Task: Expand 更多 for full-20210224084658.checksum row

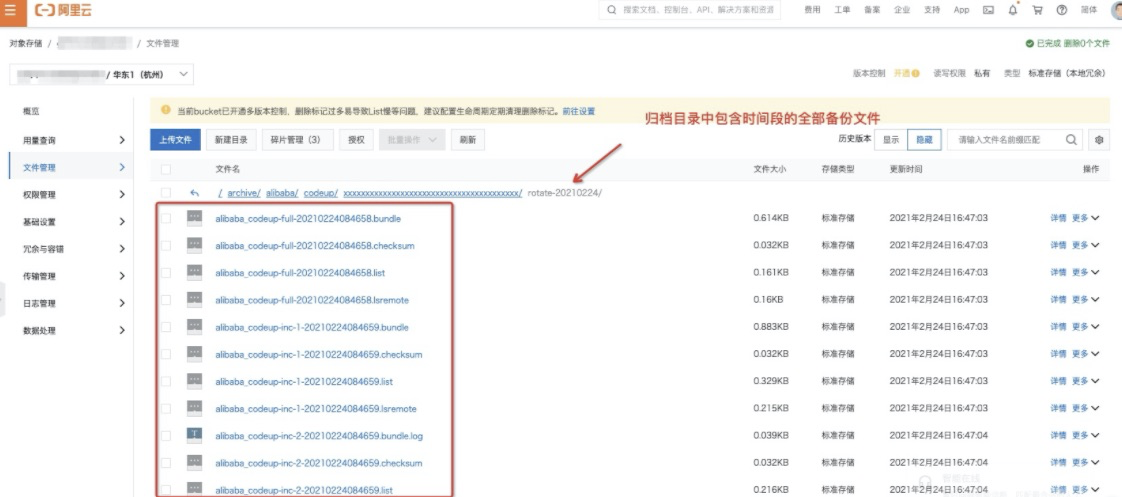Action: [x=1084, y=245]
